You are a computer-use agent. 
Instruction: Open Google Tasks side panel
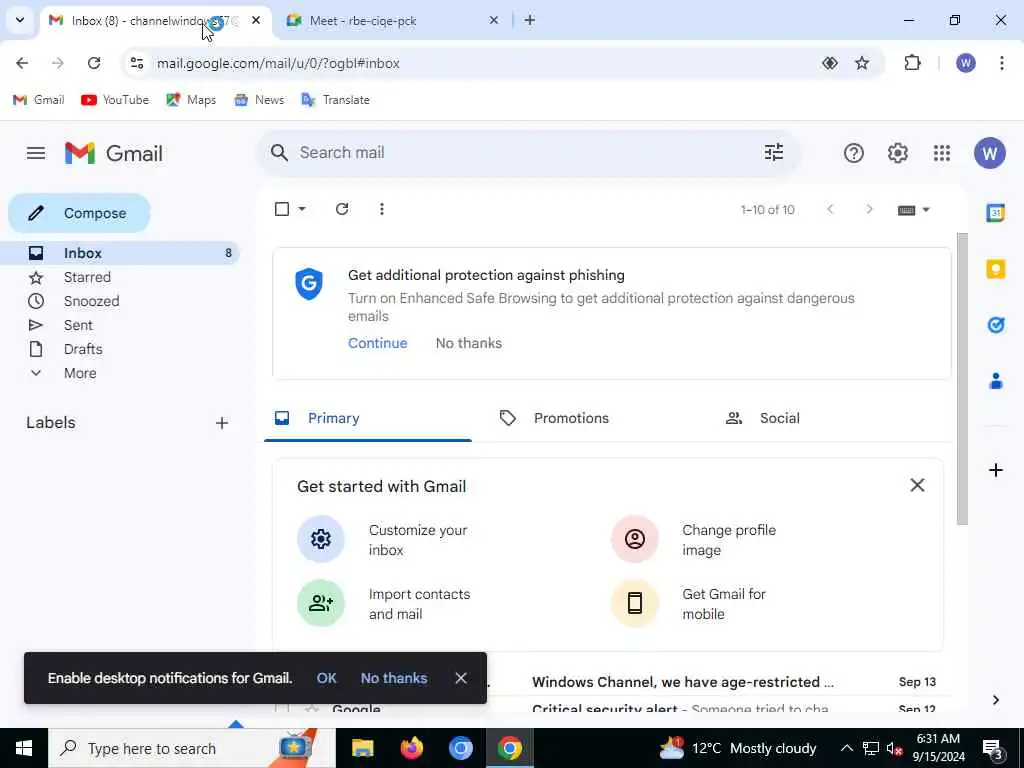click(x=995, y=325)
